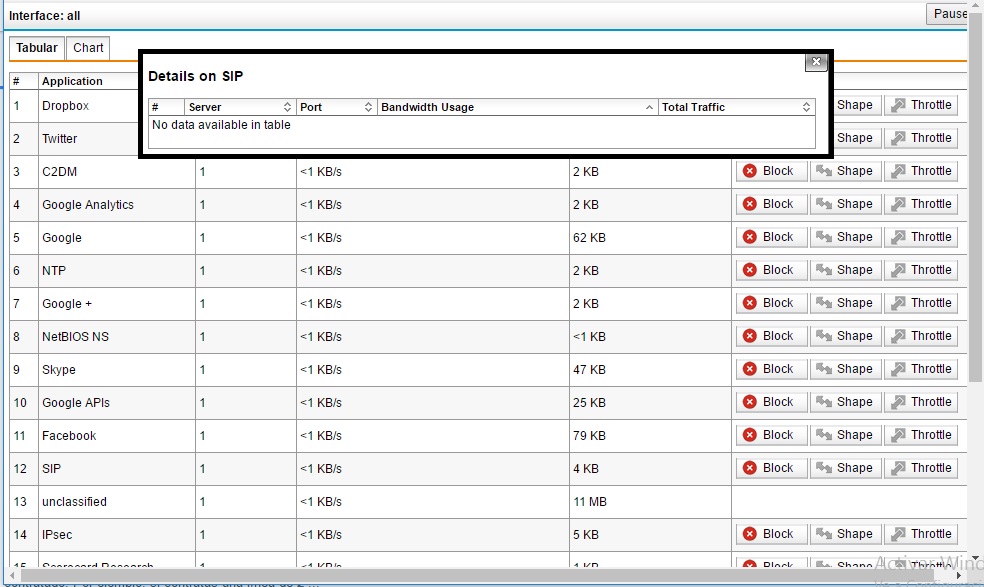
Task: Sort details by Bandwidth Usage column
Action: click(518, 107)
